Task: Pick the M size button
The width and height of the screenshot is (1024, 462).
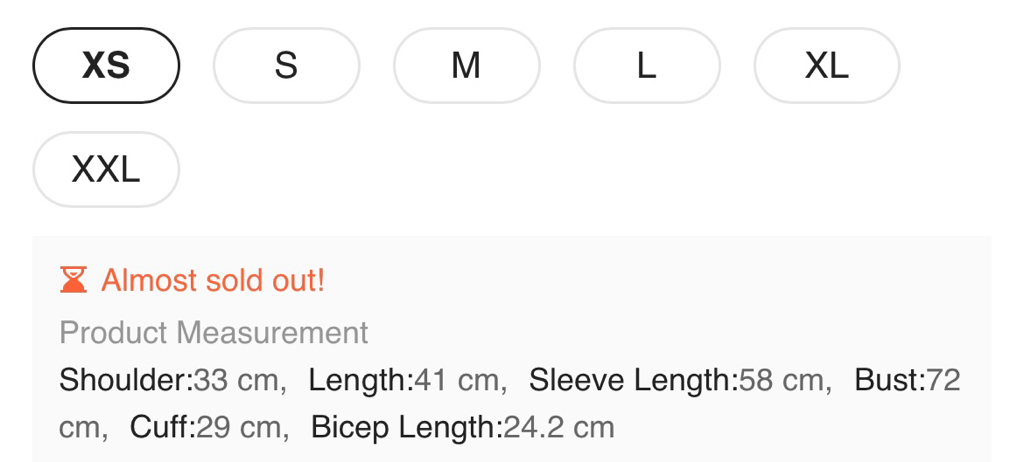Action: (466, 66)
